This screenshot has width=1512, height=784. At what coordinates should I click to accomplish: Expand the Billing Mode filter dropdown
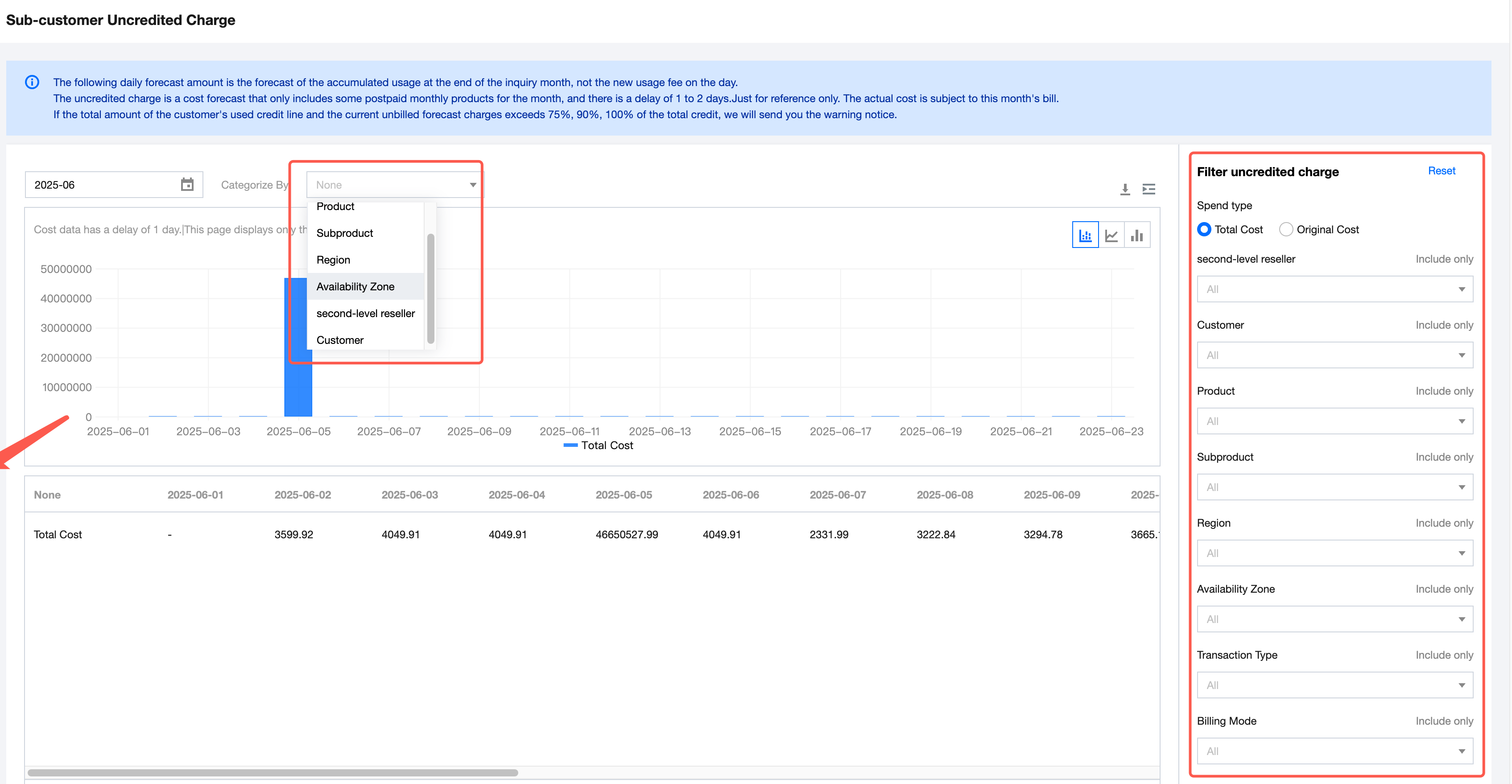coord(1335,751)
